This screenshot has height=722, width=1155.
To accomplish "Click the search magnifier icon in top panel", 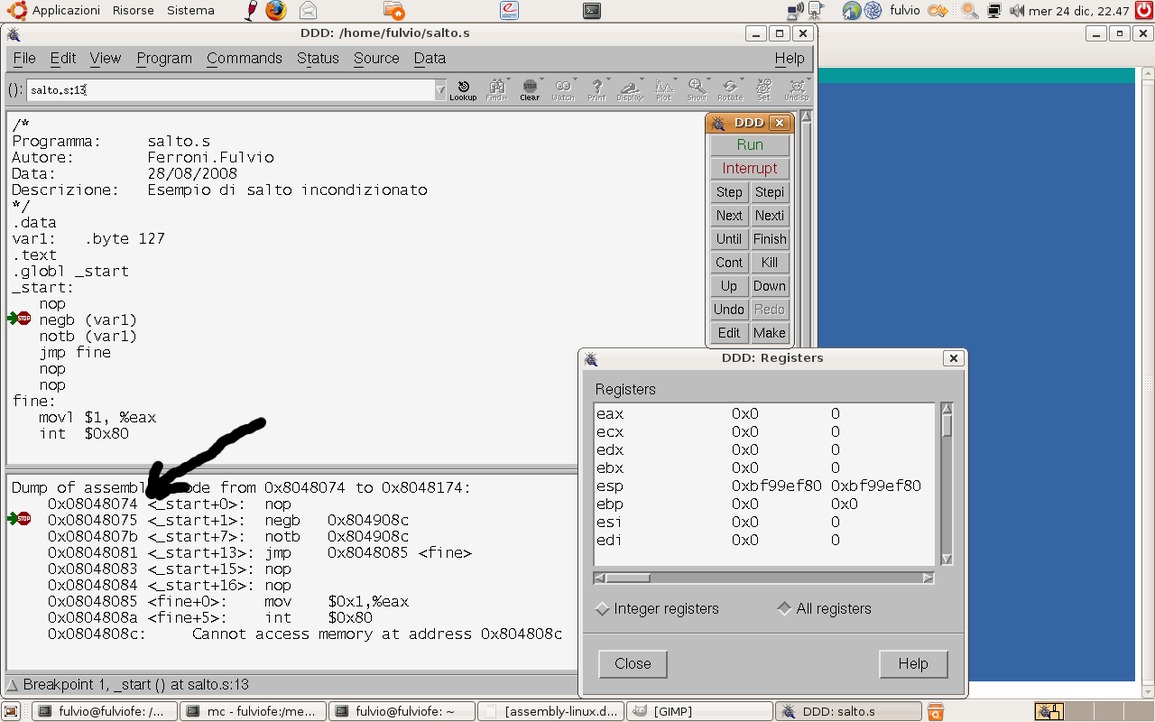I will click(970, 10).
